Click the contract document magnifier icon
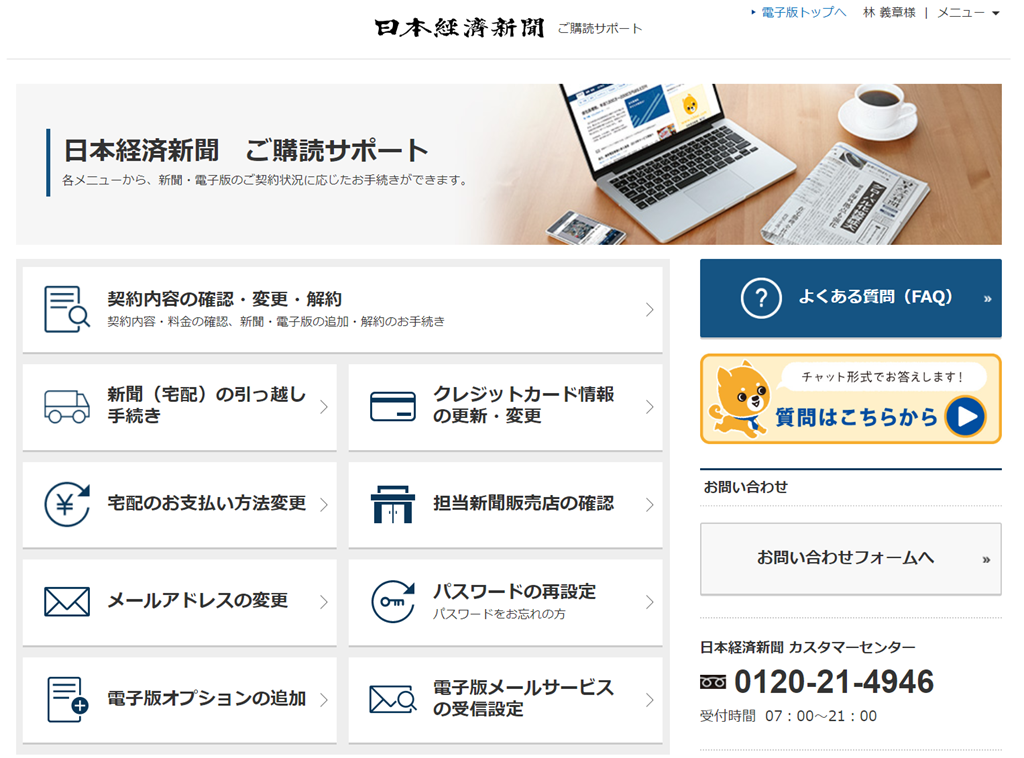 click(67, 309)
